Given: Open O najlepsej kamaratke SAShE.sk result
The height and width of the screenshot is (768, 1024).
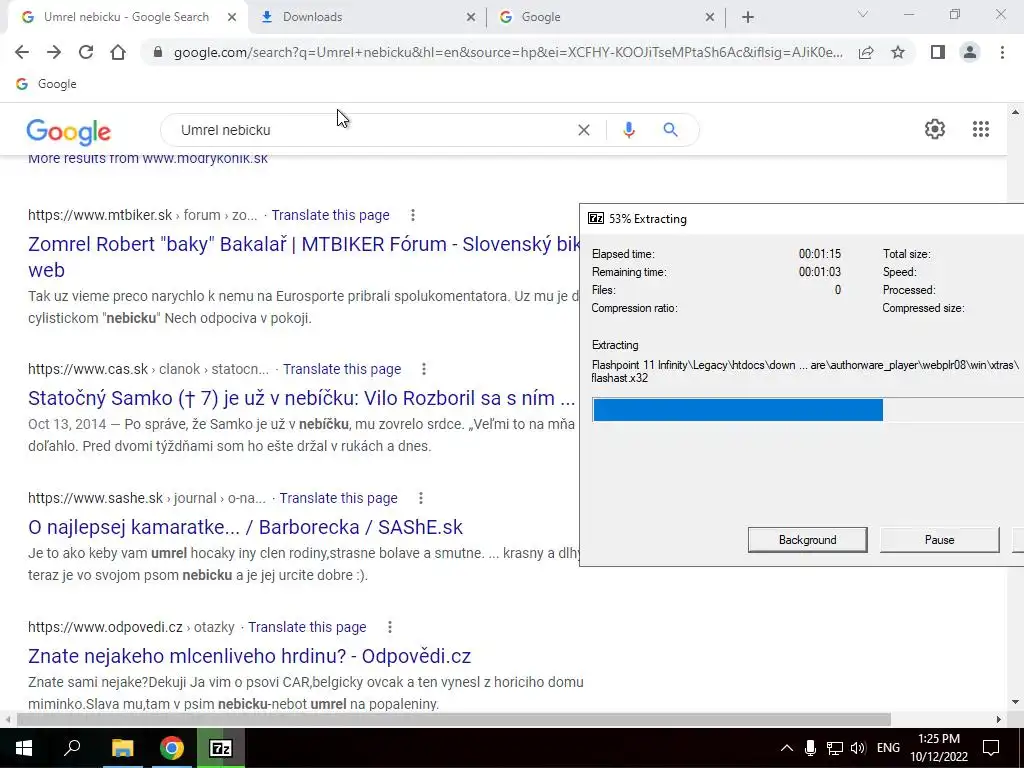Looking at the screenshot, I should click(246, 527).
